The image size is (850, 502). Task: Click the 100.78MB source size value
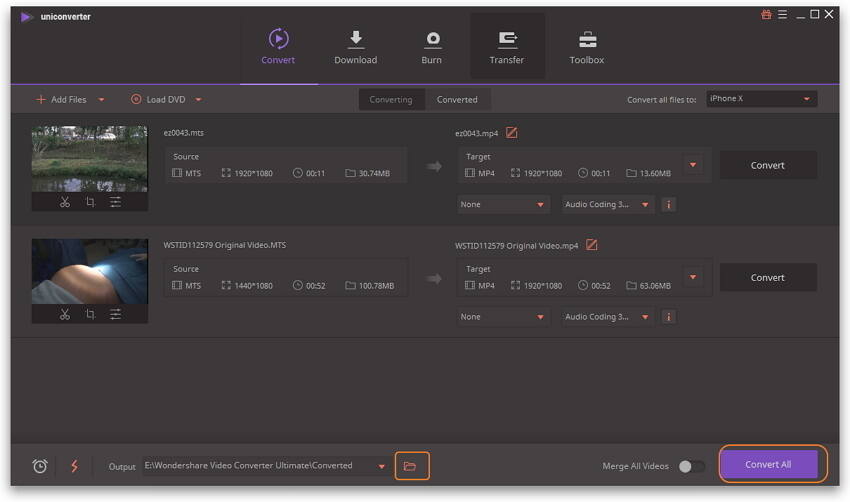(376, 286)
